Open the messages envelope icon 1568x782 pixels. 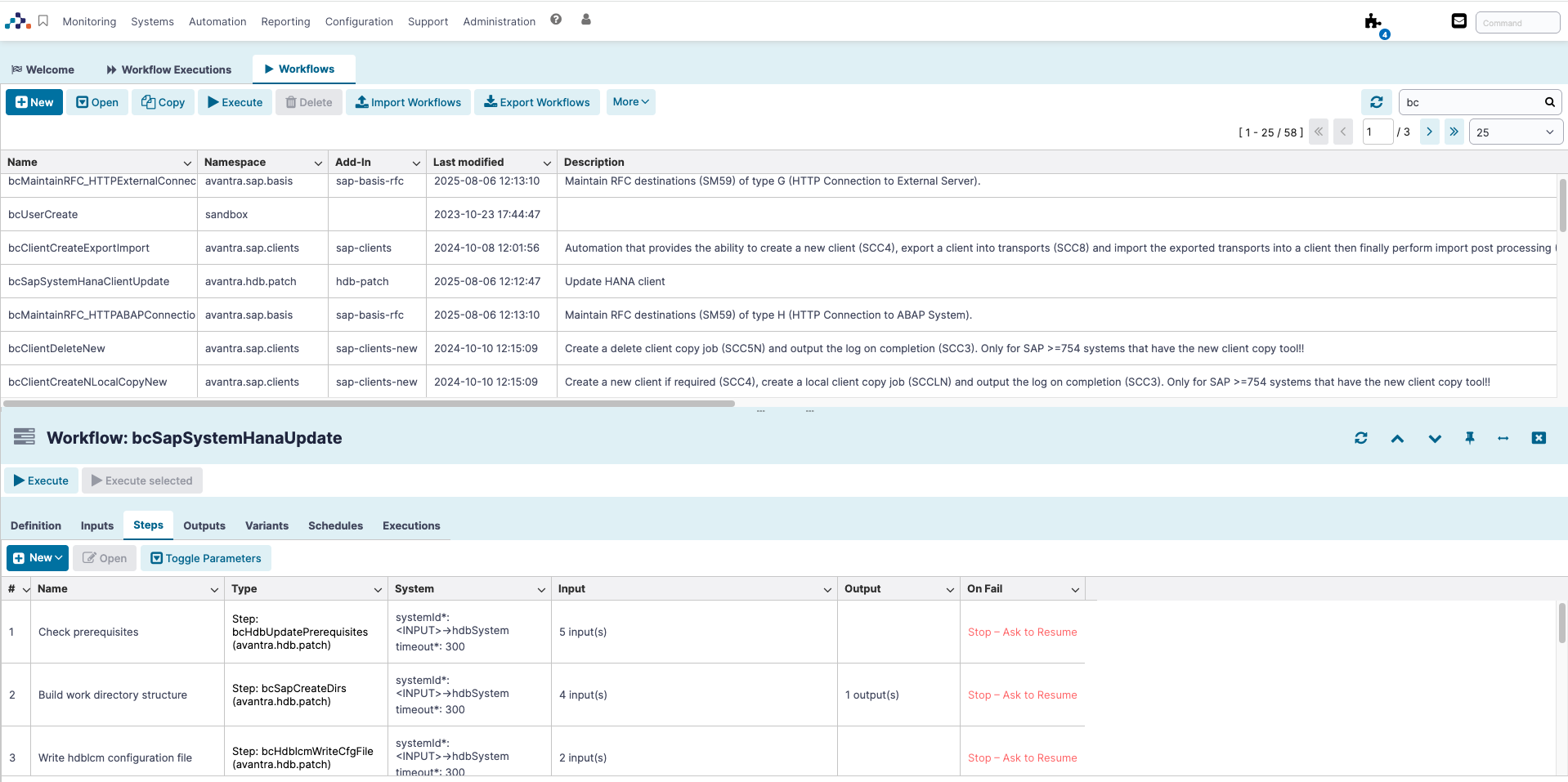coord(1458,20)
